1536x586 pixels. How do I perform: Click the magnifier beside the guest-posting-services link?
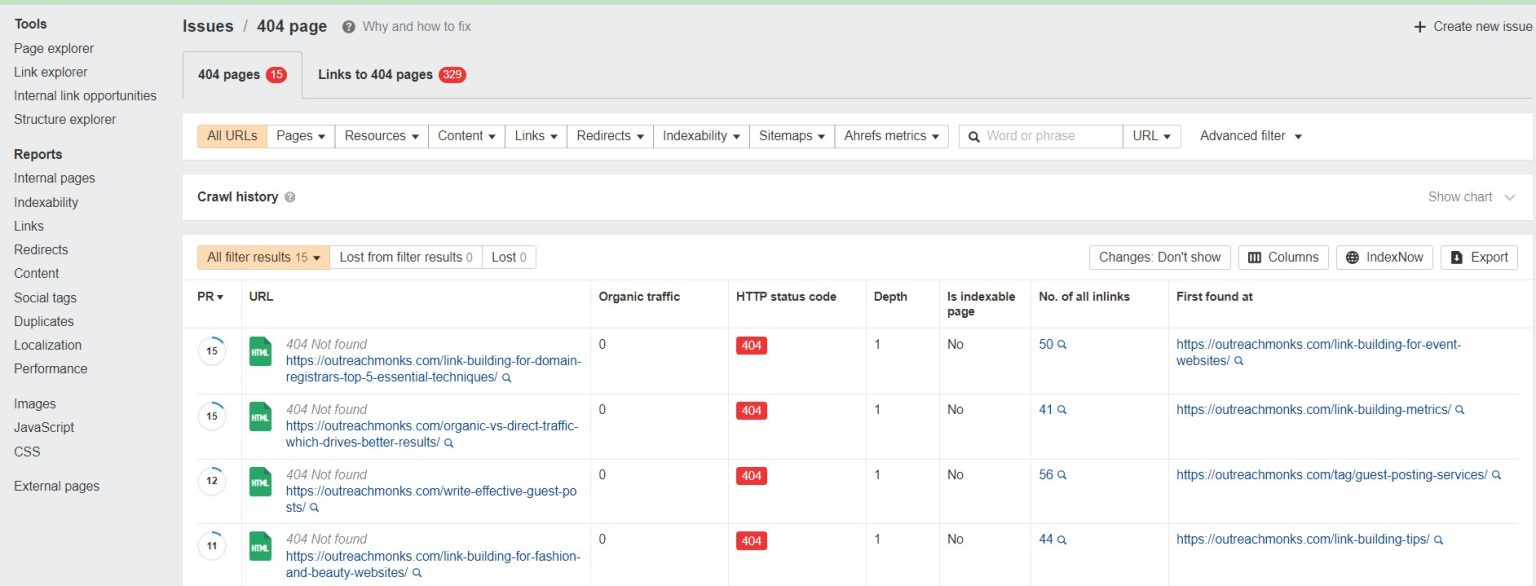pyautogui.click(x=1497, y=474)
